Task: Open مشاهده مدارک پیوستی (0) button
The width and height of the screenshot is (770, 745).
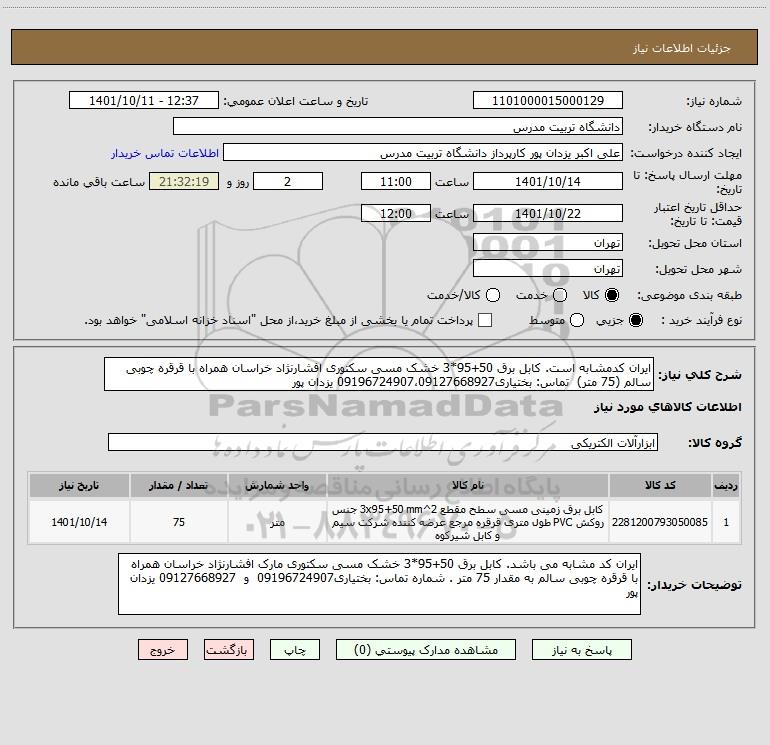Action: pos(426,650)
